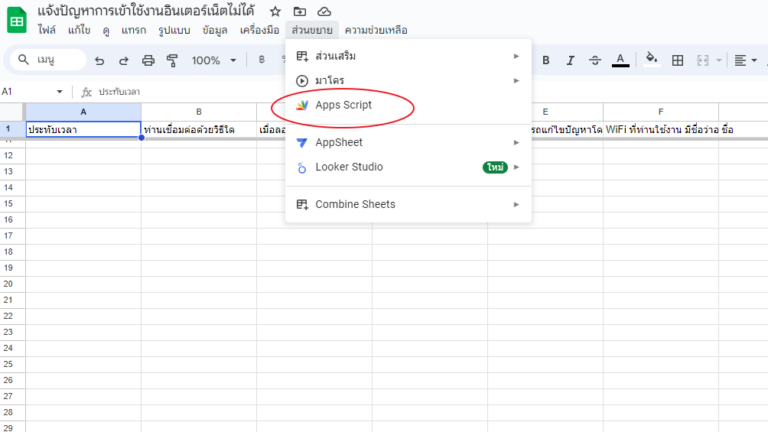Toggle strikethrough formatting

click(x=596, y=61)
